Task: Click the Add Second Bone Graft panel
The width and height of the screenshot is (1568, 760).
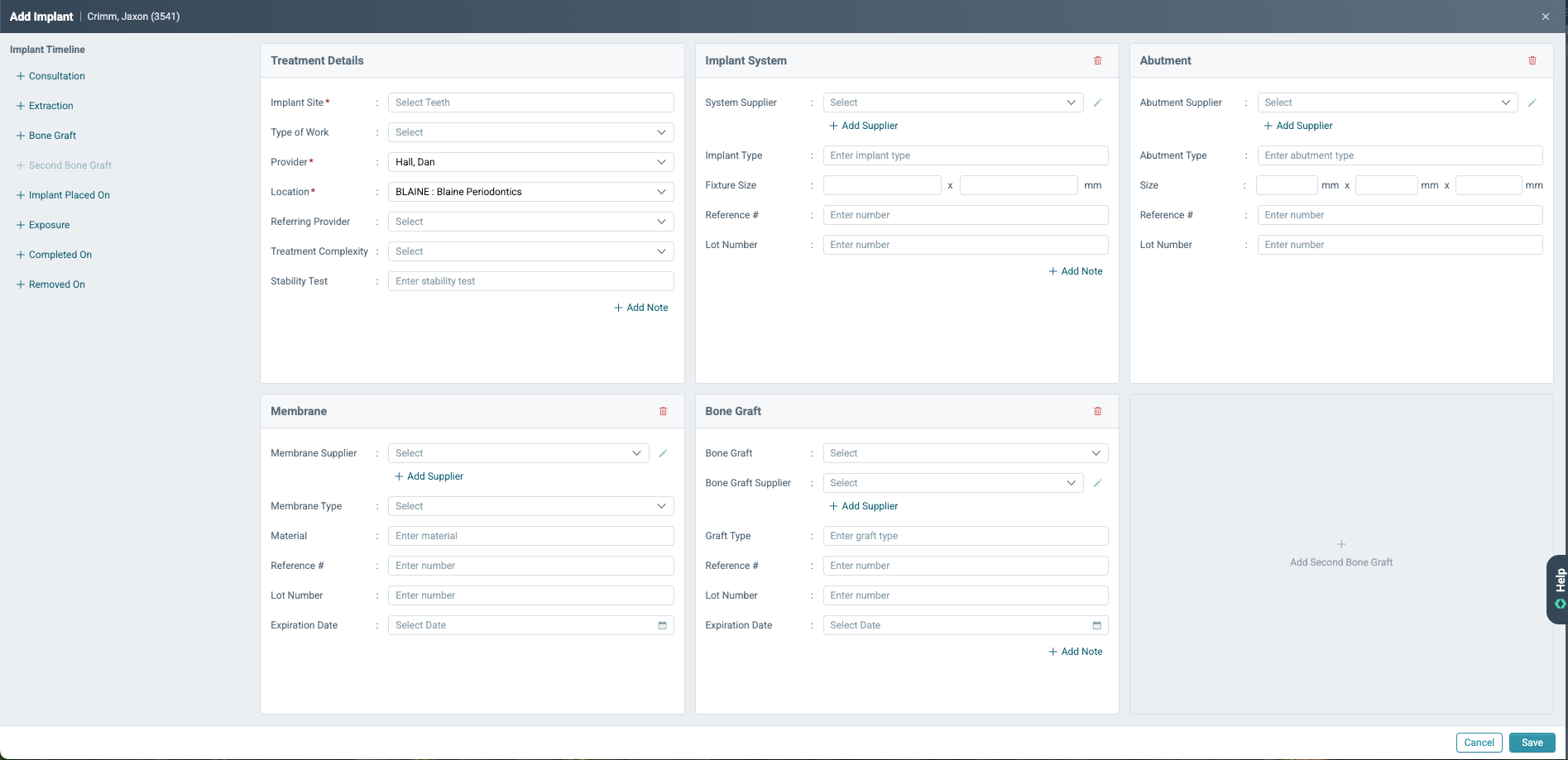Action: coord(1341,554)
